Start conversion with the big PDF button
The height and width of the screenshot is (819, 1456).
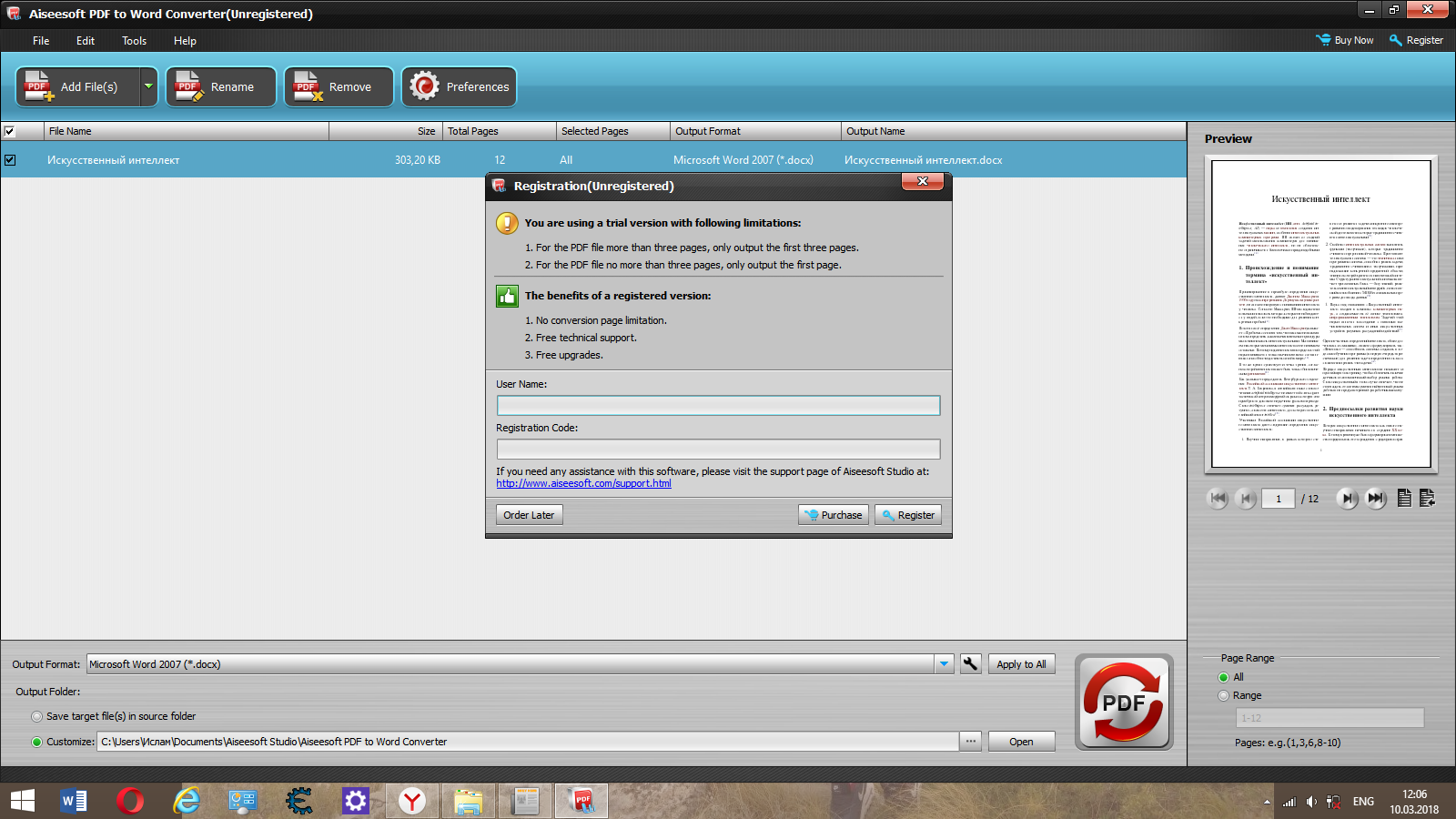tap(1124, 703)
